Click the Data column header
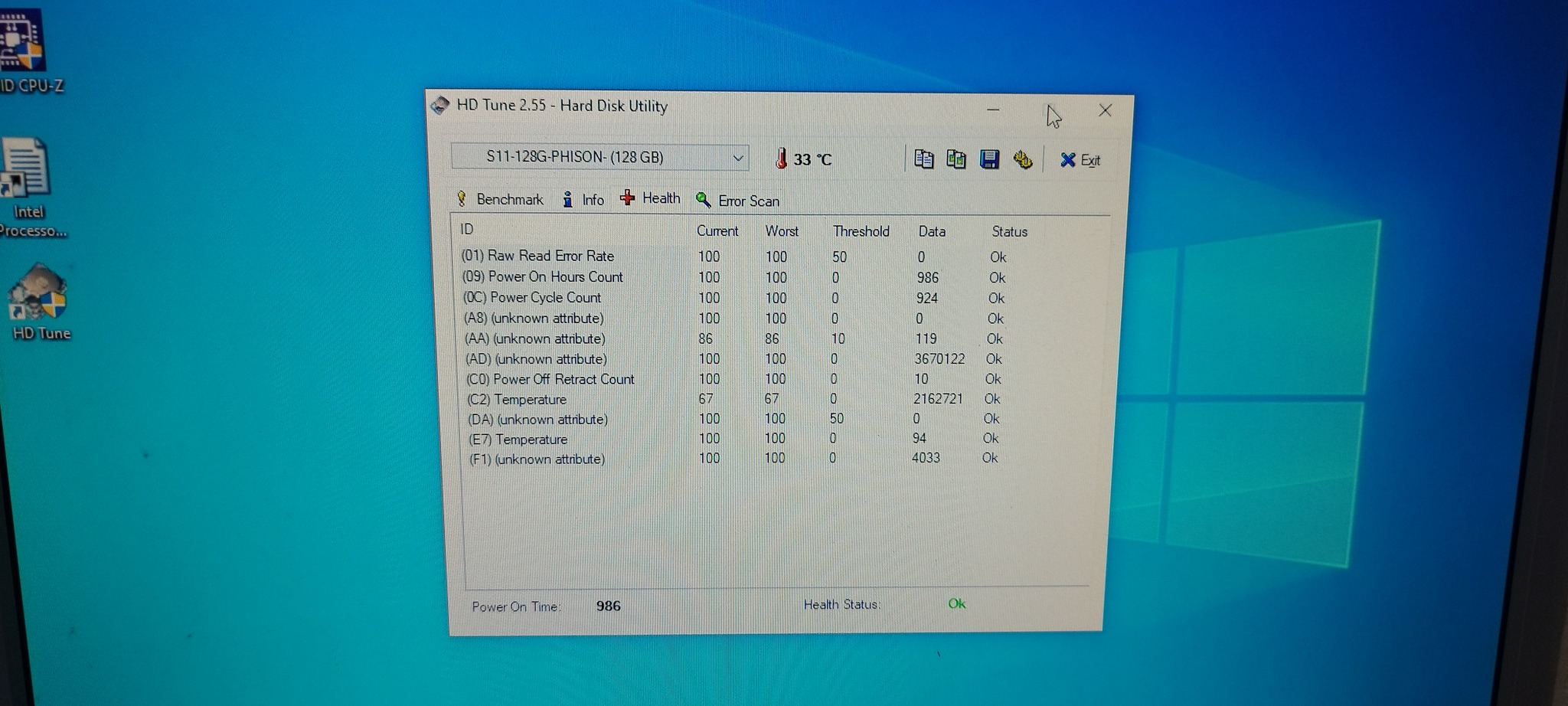 pyautogui.click(x=932, y=231)
